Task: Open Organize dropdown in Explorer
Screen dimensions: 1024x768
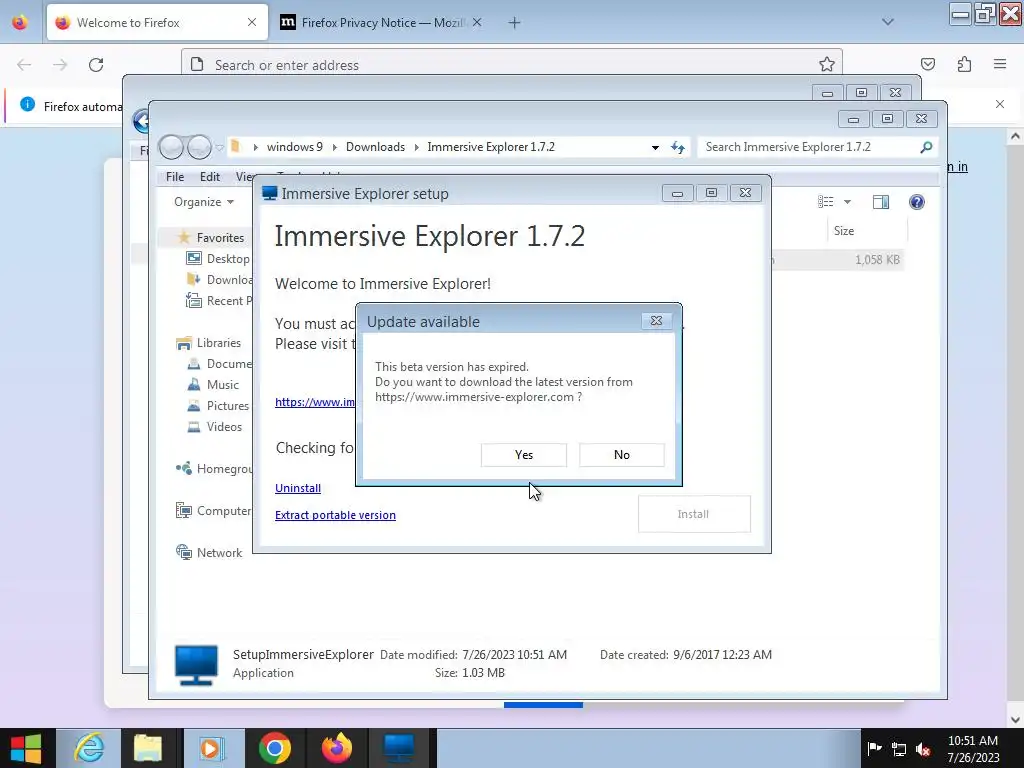Action: 203,202
